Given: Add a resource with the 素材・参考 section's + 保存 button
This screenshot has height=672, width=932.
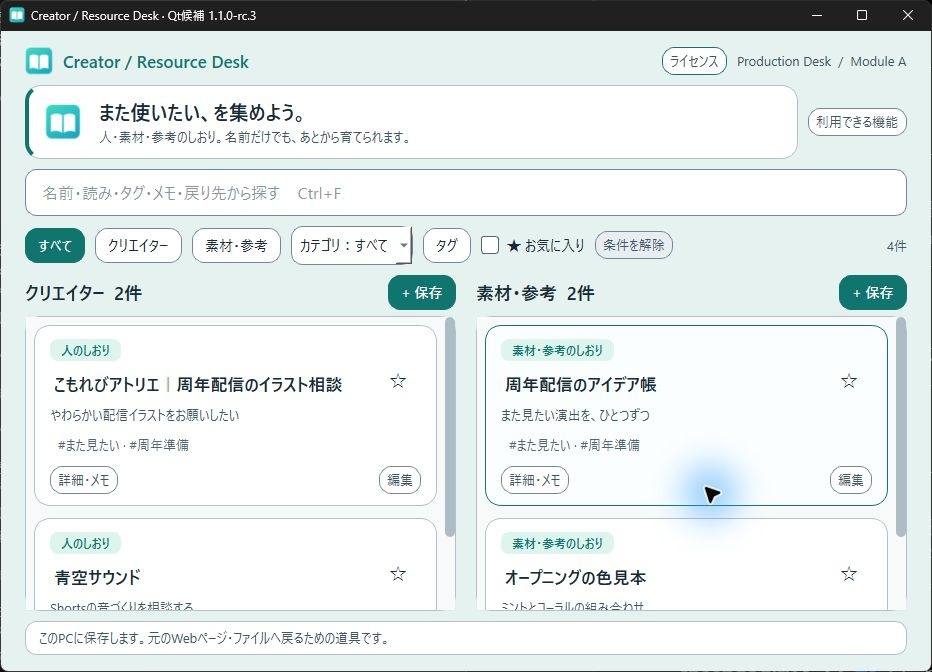Looking at the screenshot, I should click(873, 292).
